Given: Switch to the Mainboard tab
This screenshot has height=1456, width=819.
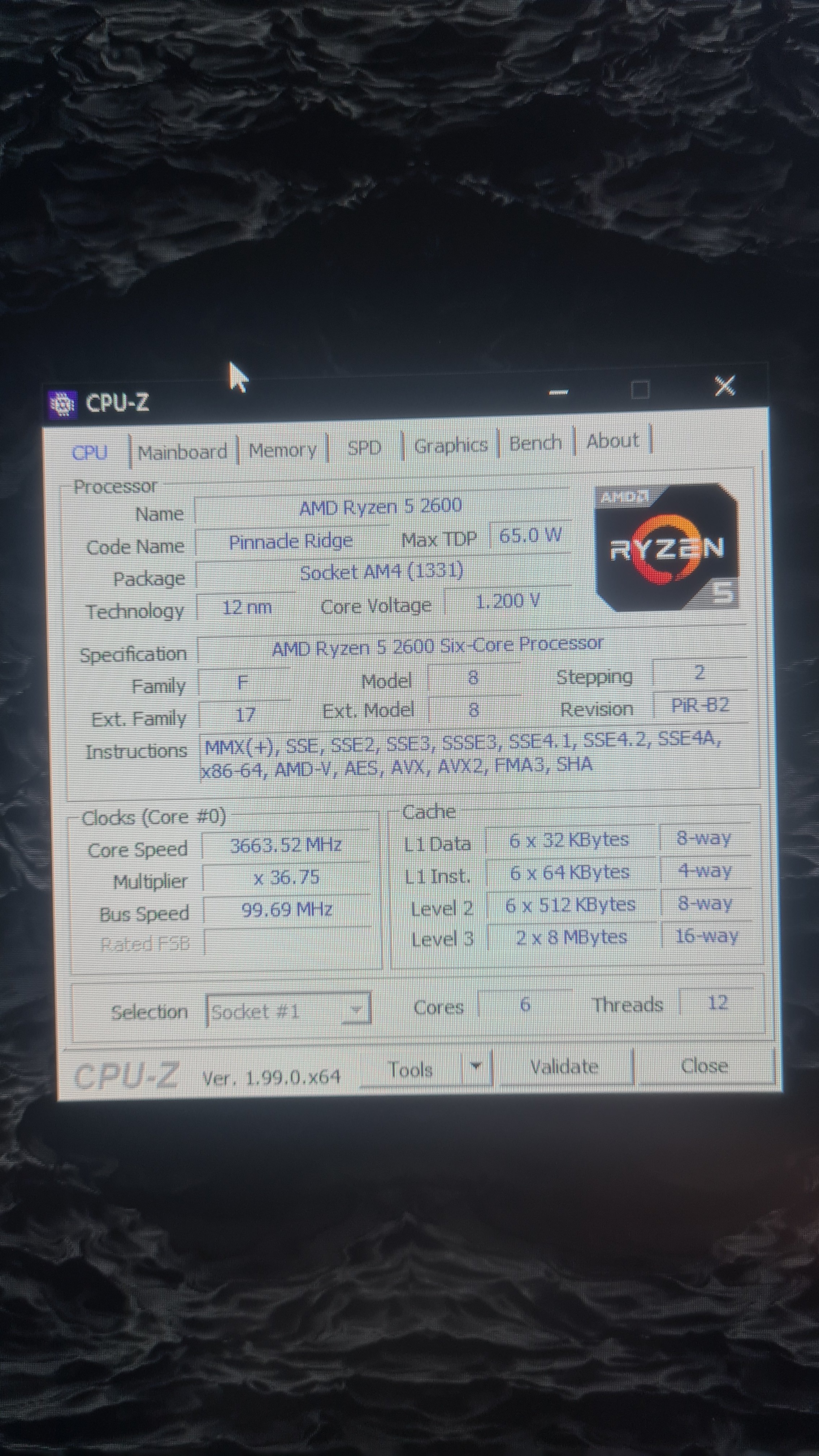Looking at the screenshot, I should pyautogui.click(x=182, y=452).
